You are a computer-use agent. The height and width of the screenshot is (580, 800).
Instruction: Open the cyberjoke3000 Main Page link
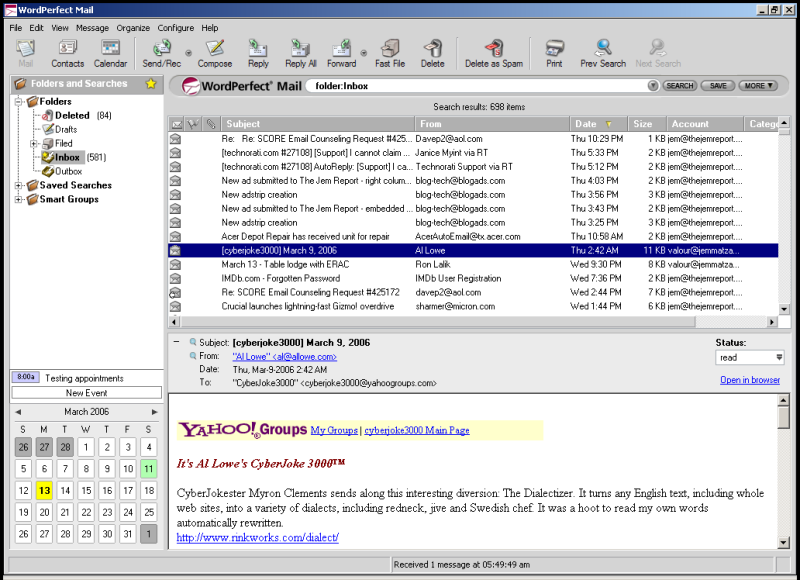click(417, 431)
